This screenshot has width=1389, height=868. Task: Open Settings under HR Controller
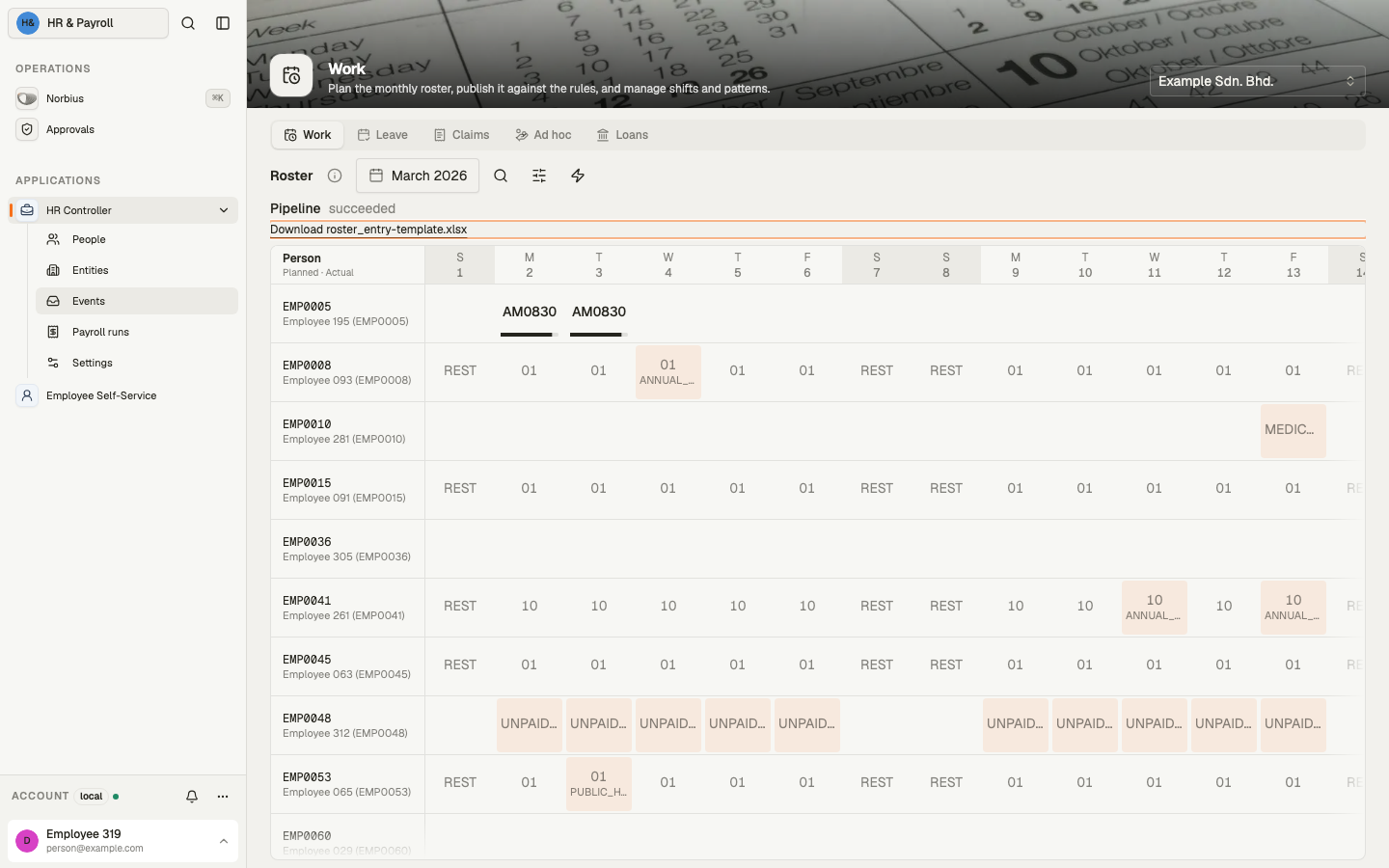pyautogui.click(x=137, y=363)
